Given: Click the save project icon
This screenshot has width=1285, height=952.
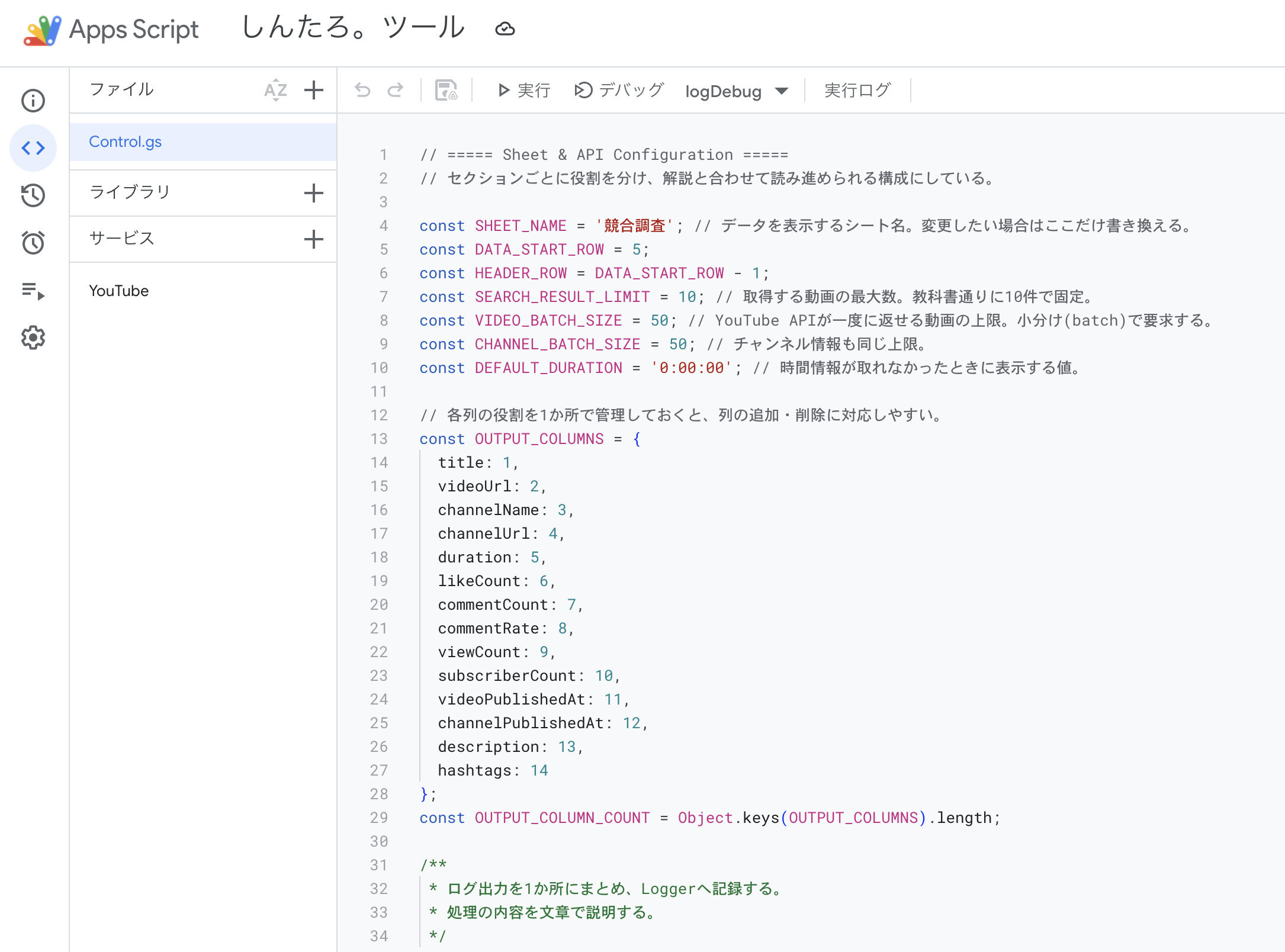Looking at the screenshot, I should coord(446,90).
